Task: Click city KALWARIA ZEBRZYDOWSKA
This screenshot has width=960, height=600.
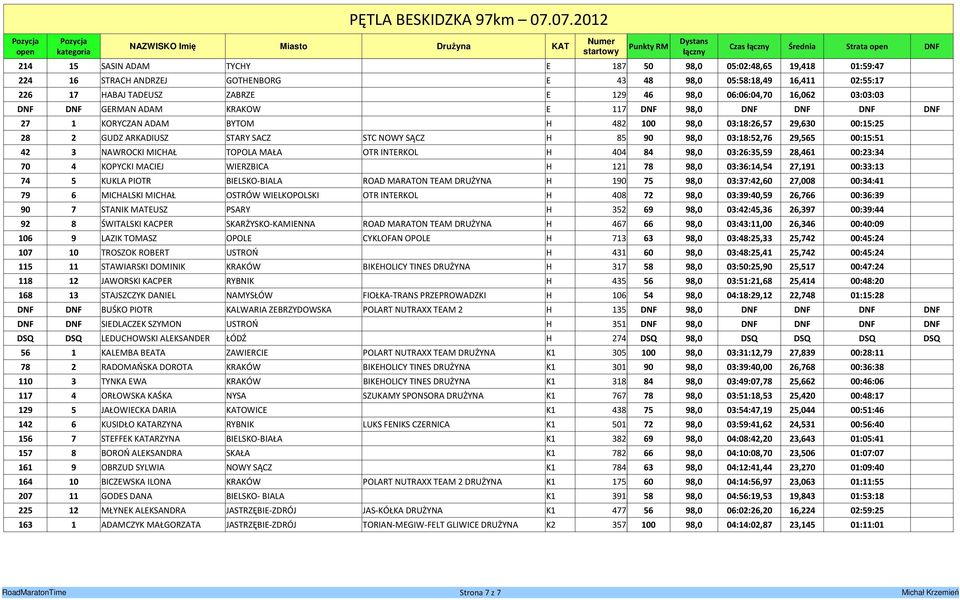Action: (279, 310)
